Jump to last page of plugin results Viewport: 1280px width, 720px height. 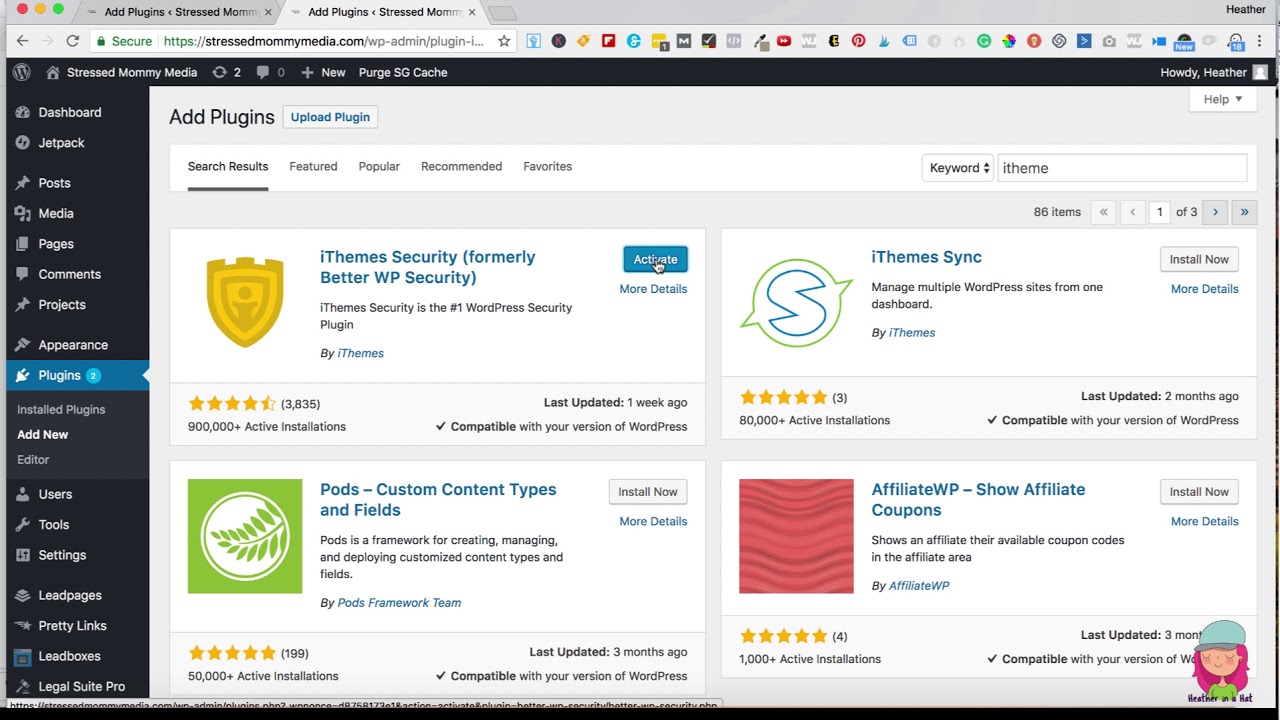pyautogui.click(x=1244, y=212)
